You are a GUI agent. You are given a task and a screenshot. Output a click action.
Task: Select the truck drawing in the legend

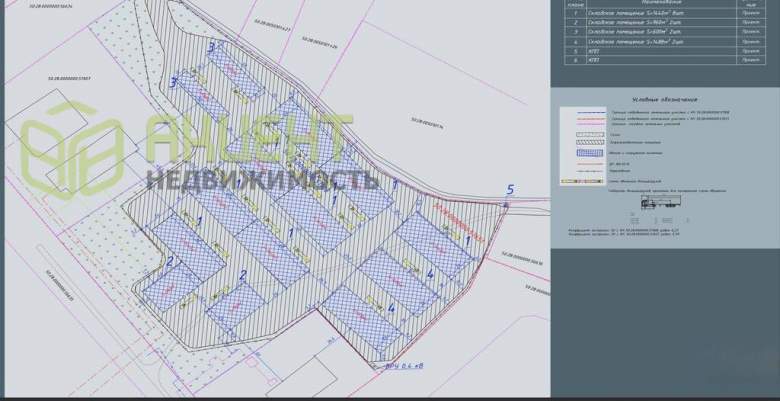point(661,201)
